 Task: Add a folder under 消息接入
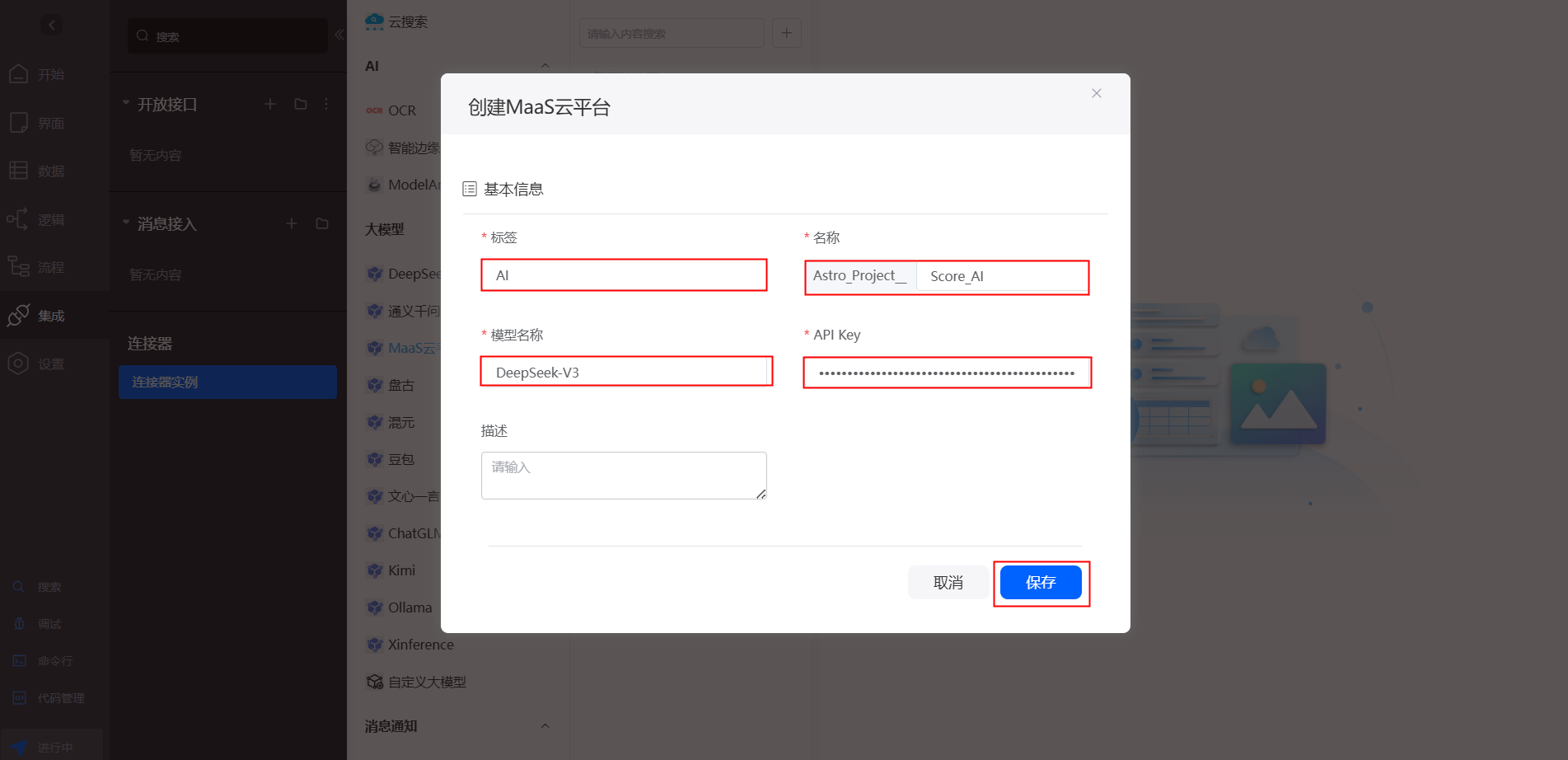click(x=322, y=223)
